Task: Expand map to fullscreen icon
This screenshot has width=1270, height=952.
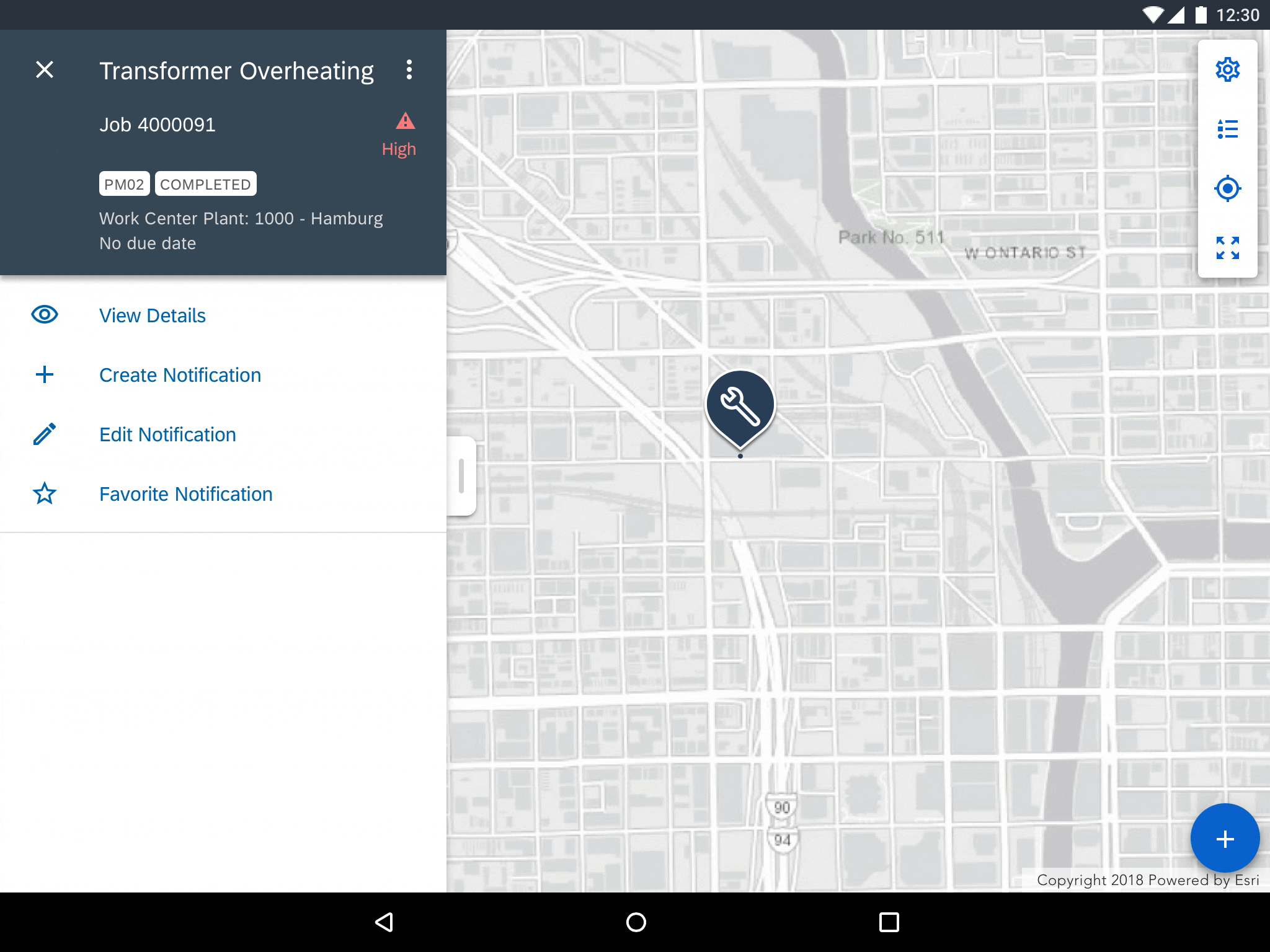Action: 1228,248
